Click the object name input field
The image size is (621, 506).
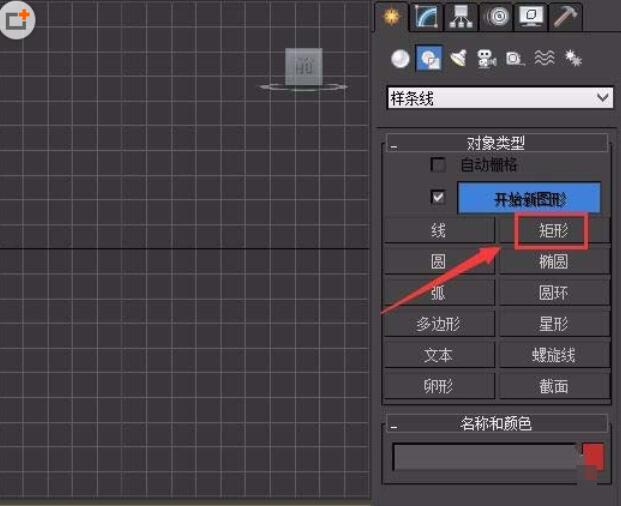(484, 457)
